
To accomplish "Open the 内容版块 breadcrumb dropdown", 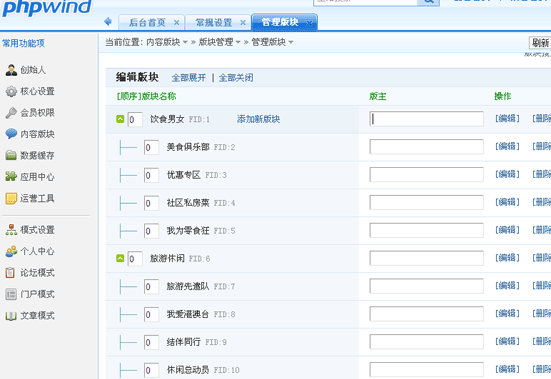I will tap(185, 43).
